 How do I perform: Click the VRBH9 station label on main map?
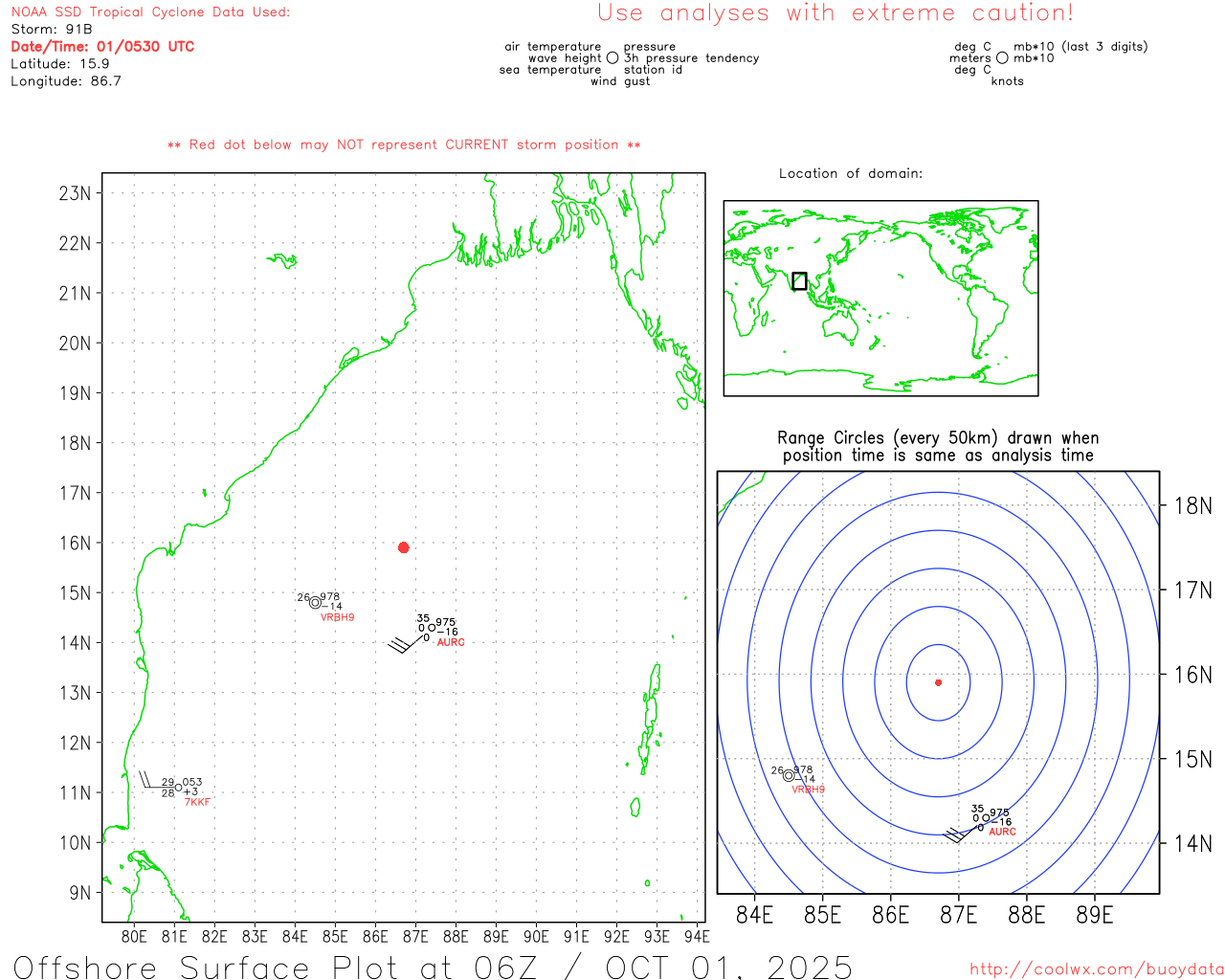pyautogui.click(x=338, y=617)
